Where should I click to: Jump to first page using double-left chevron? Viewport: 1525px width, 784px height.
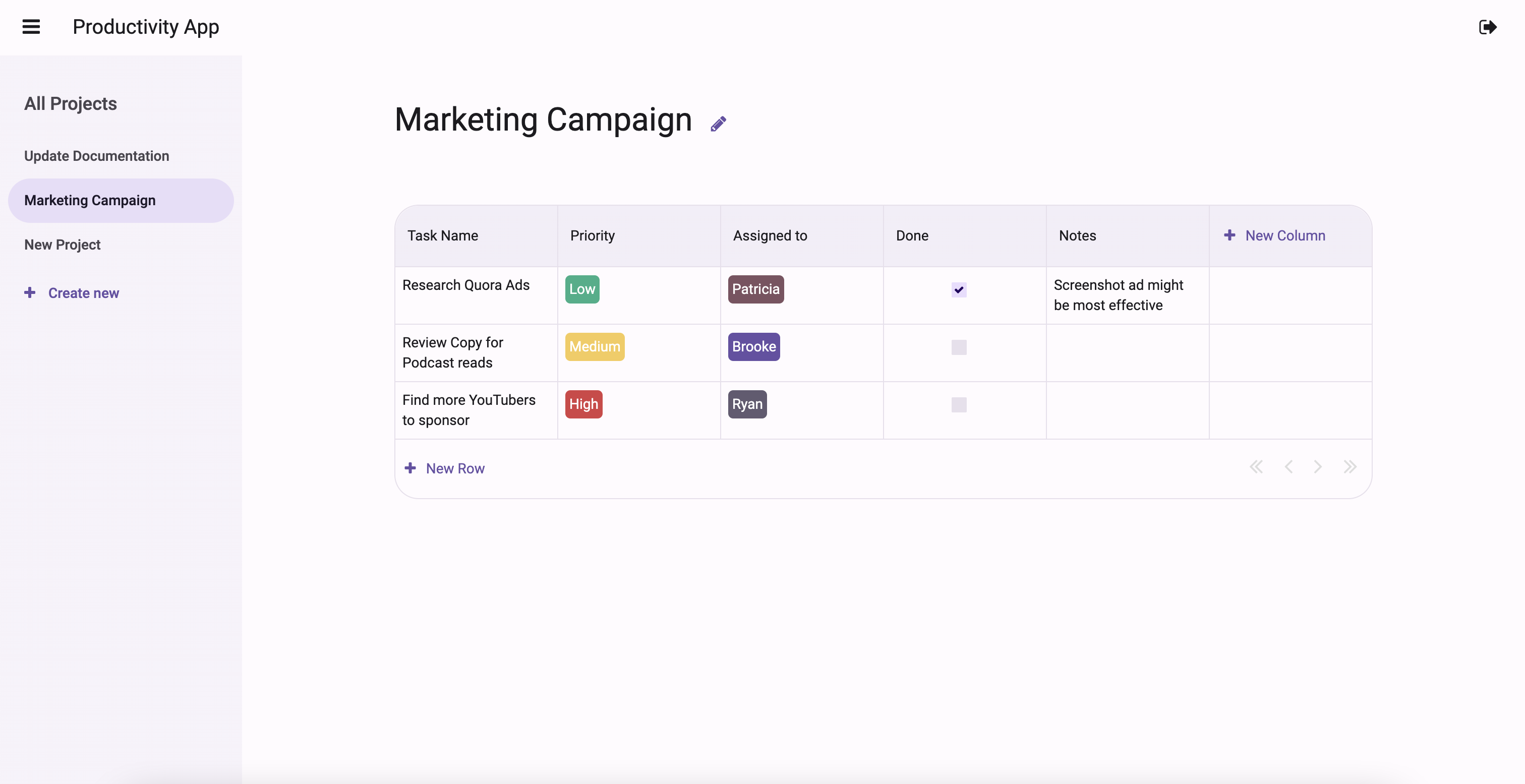pyautogui.click(x=1257, y=467)
